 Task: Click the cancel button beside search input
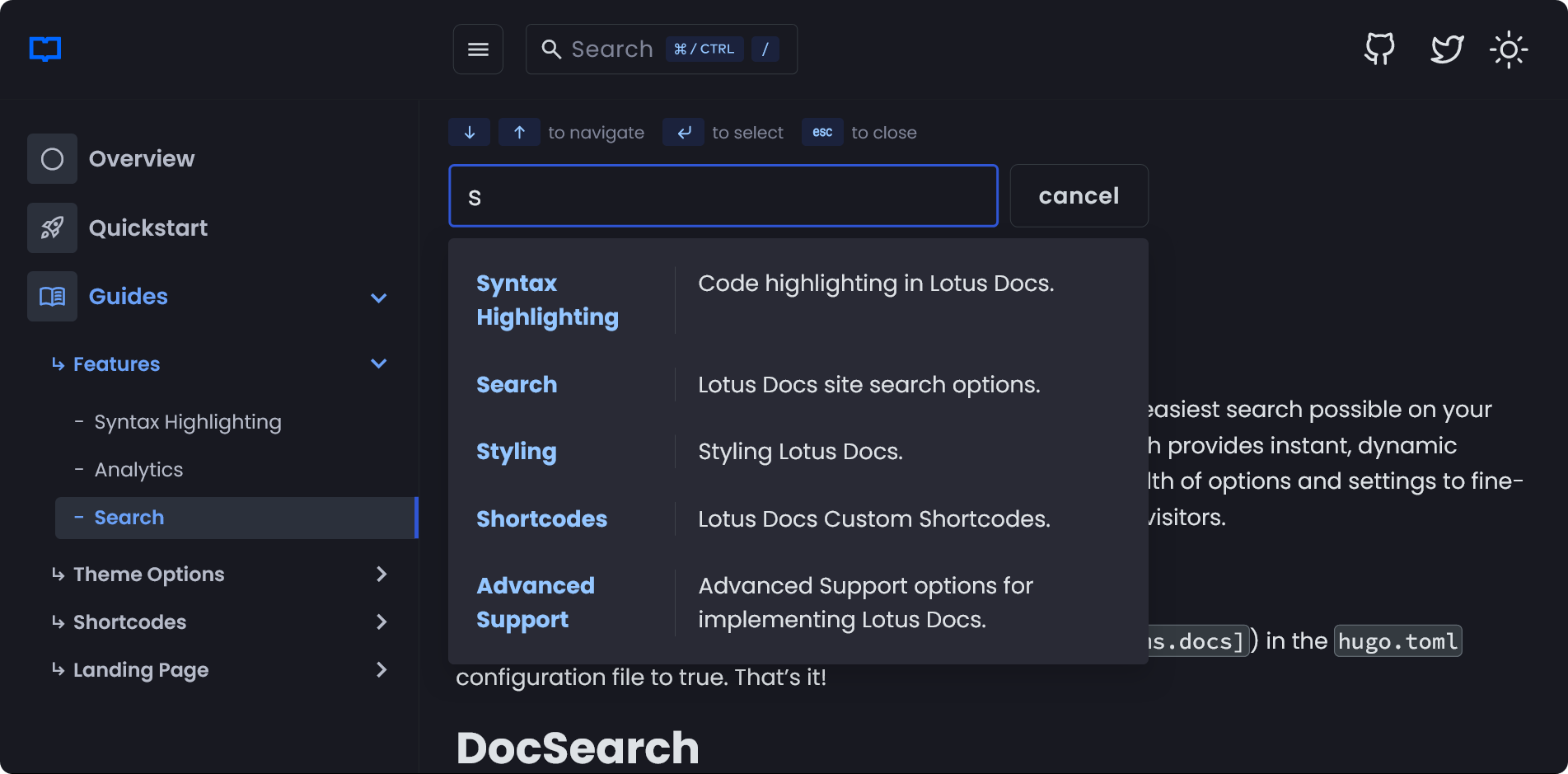click(x=1079, y=195)
